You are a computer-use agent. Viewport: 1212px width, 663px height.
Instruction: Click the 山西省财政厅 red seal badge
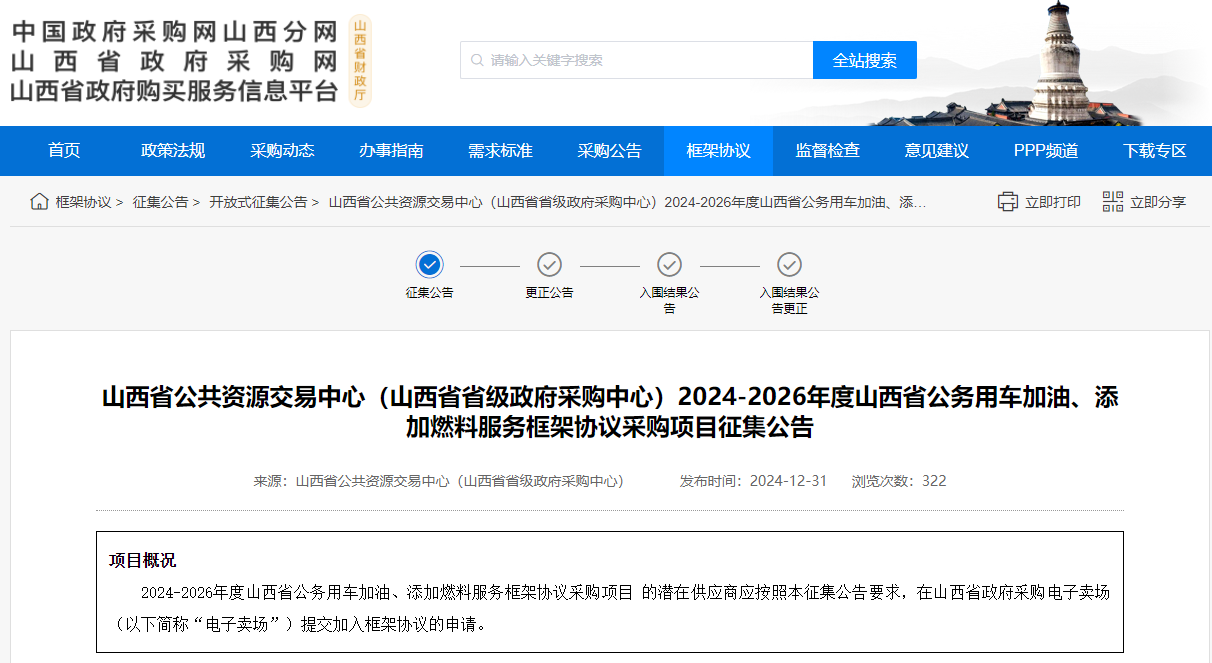[360, 60]
